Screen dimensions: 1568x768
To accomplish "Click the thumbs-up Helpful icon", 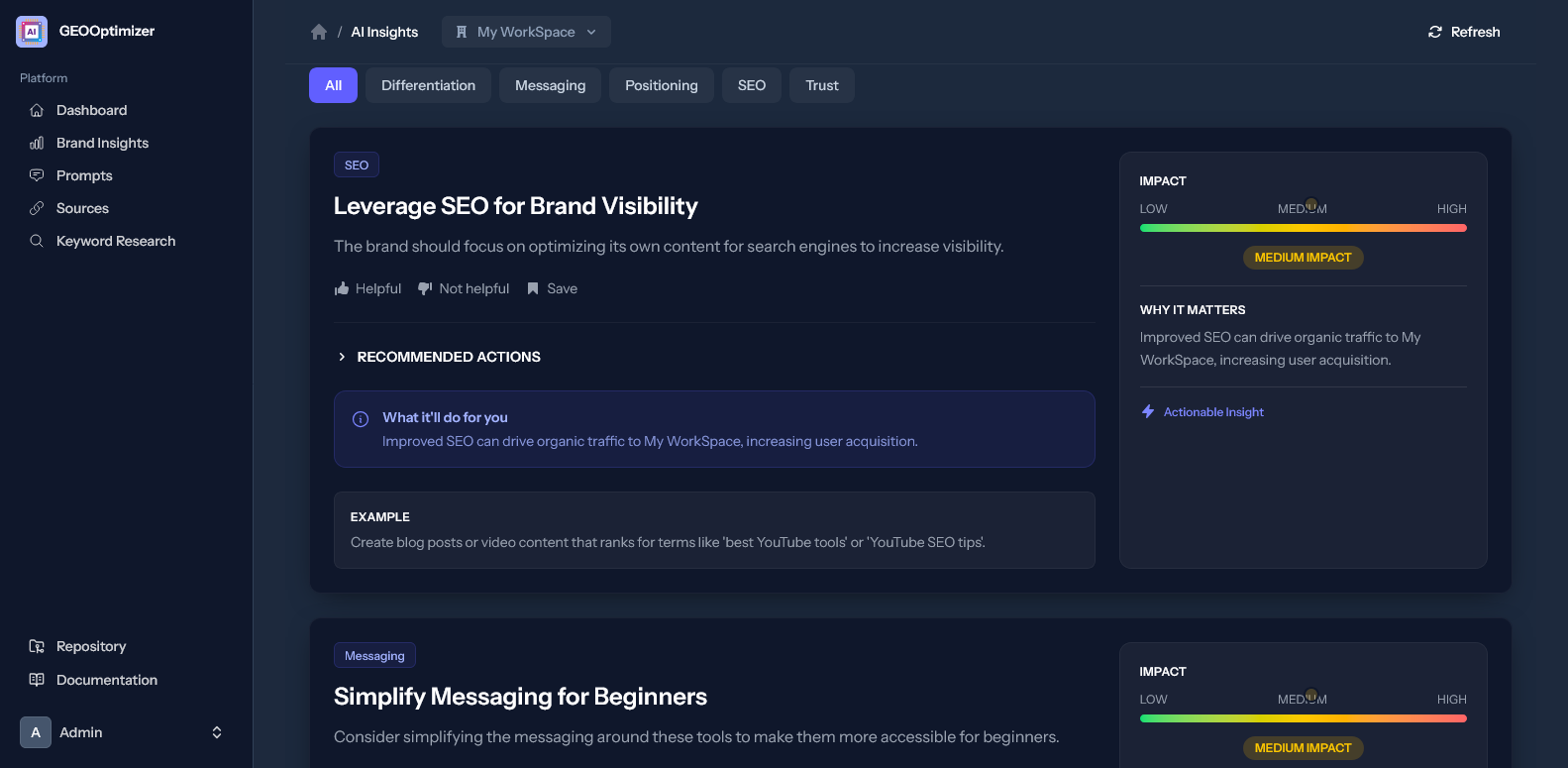I will [x=342, y=288].
